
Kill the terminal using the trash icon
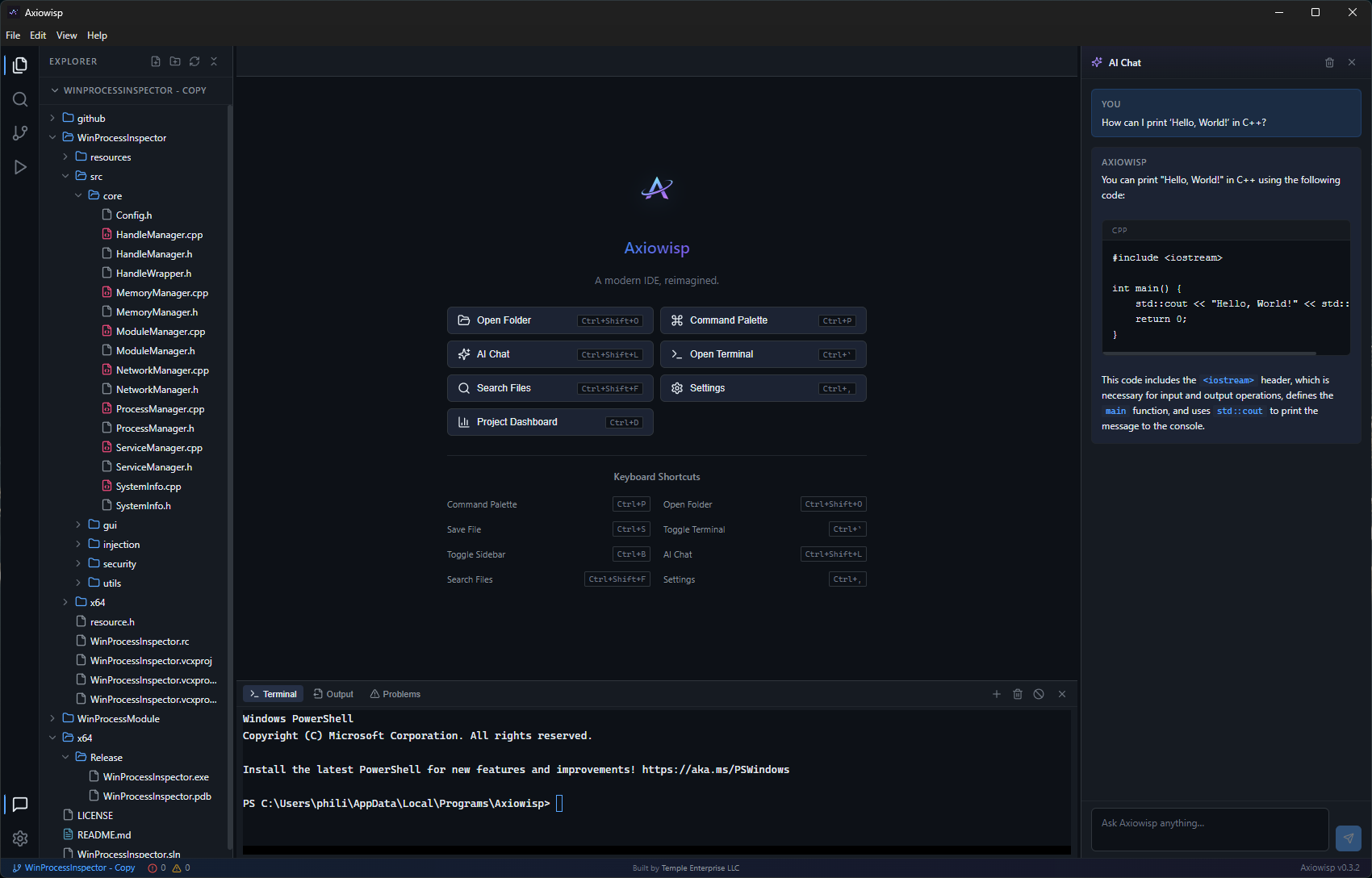coord(1018,693)
